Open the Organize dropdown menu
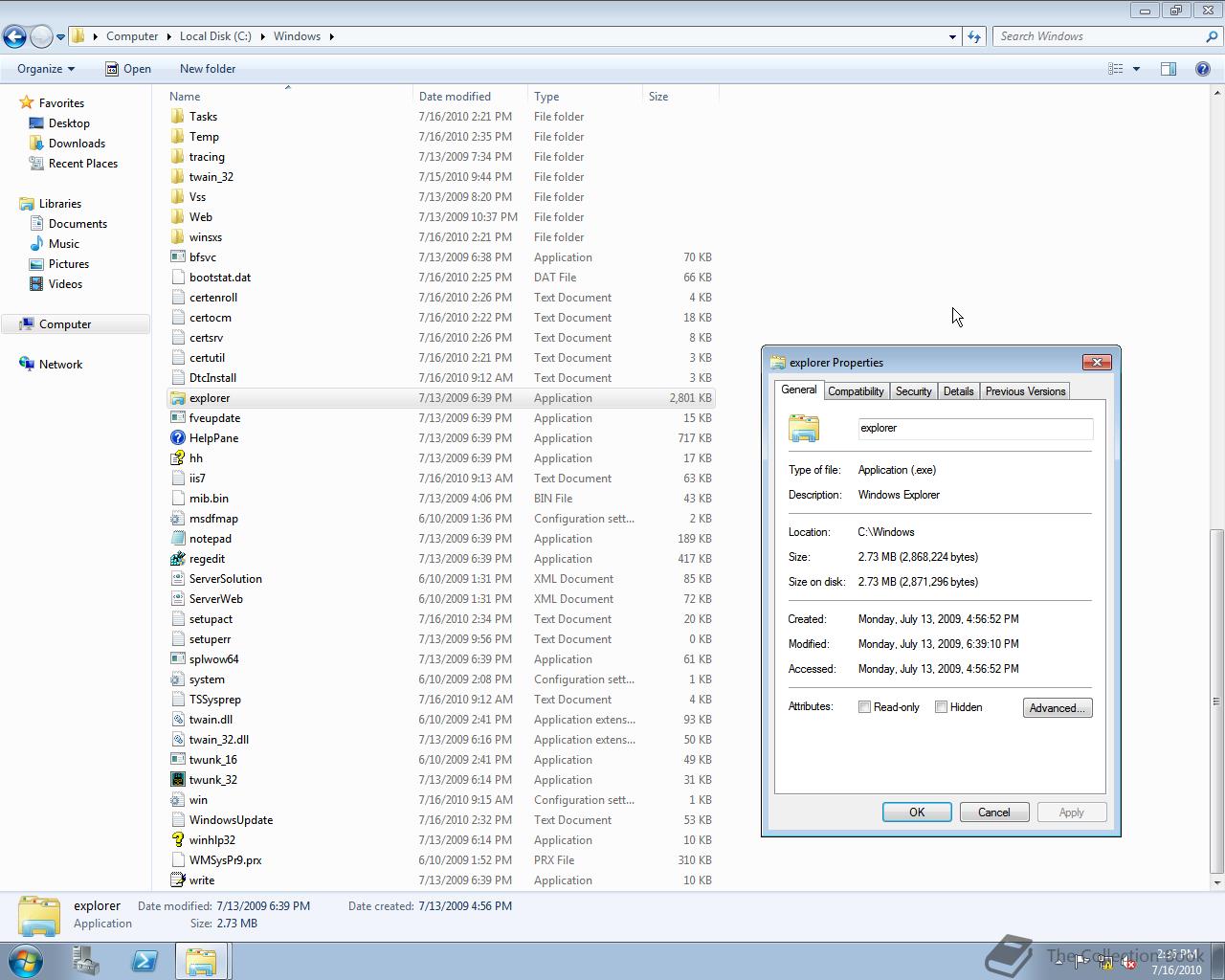Screen dimensions: 1225x980 coord(45,69)
